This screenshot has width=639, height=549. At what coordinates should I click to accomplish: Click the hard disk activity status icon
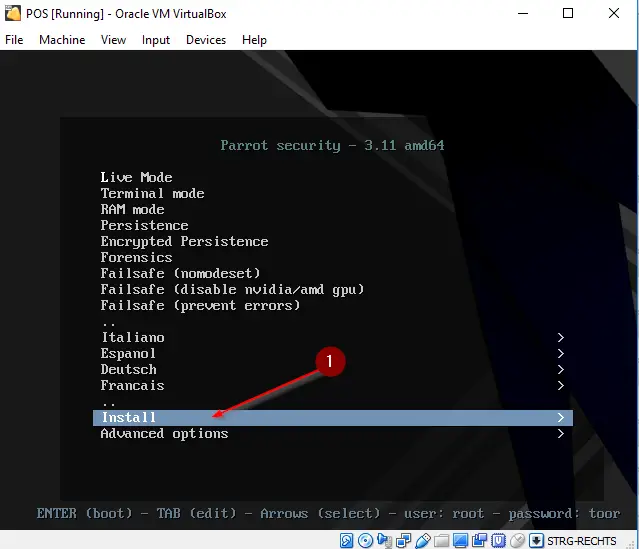[x=346, y=541]
